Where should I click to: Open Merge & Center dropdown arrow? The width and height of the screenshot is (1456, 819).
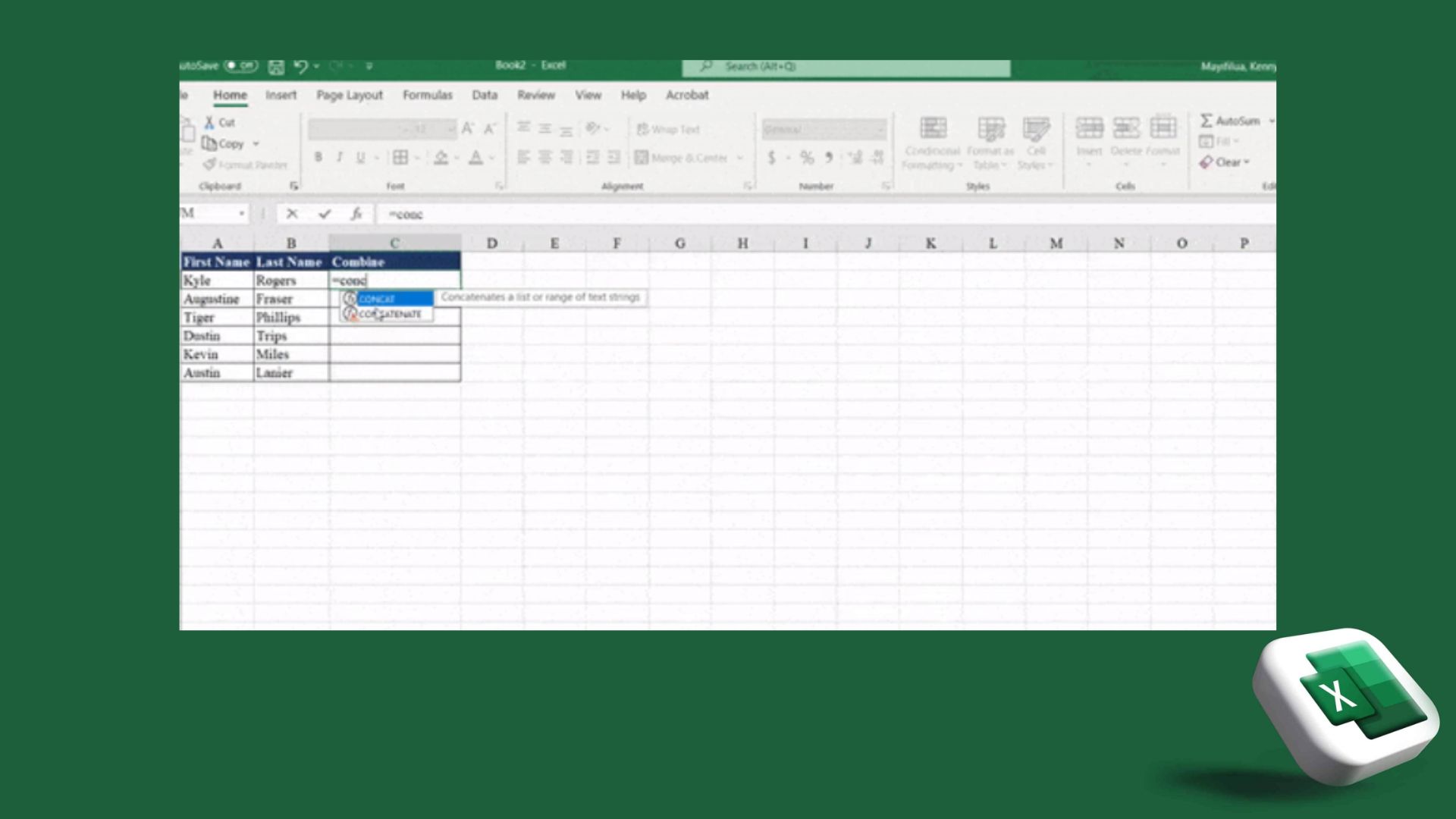click(740, 158)
